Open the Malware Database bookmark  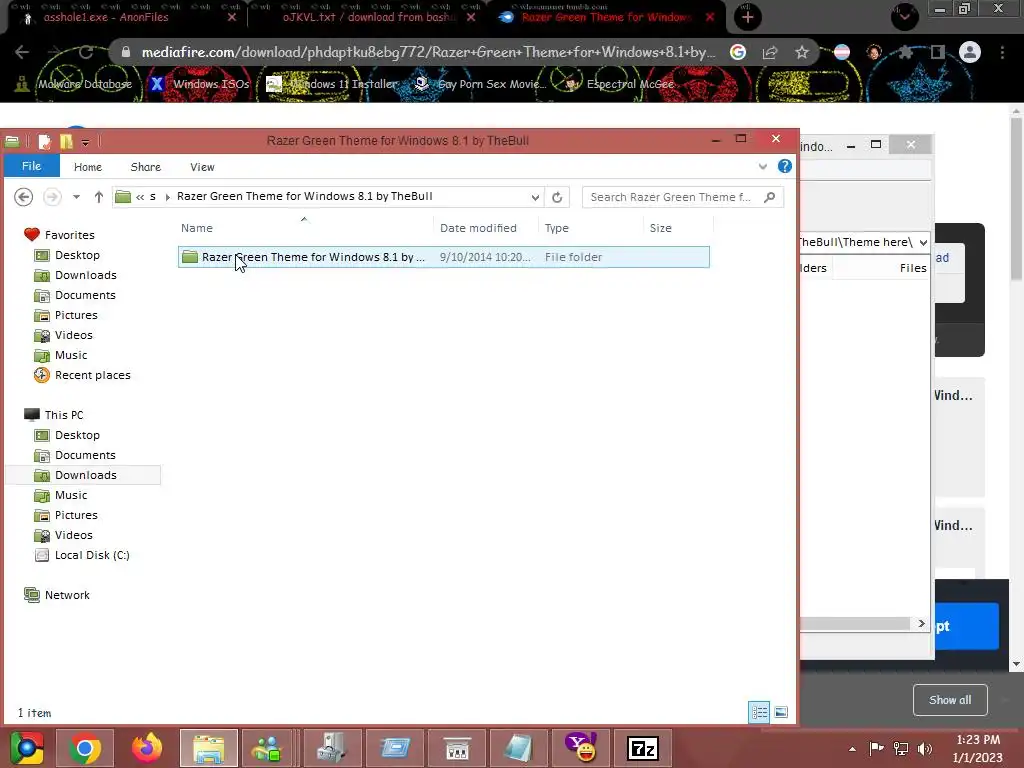click(x=74, y=84)
